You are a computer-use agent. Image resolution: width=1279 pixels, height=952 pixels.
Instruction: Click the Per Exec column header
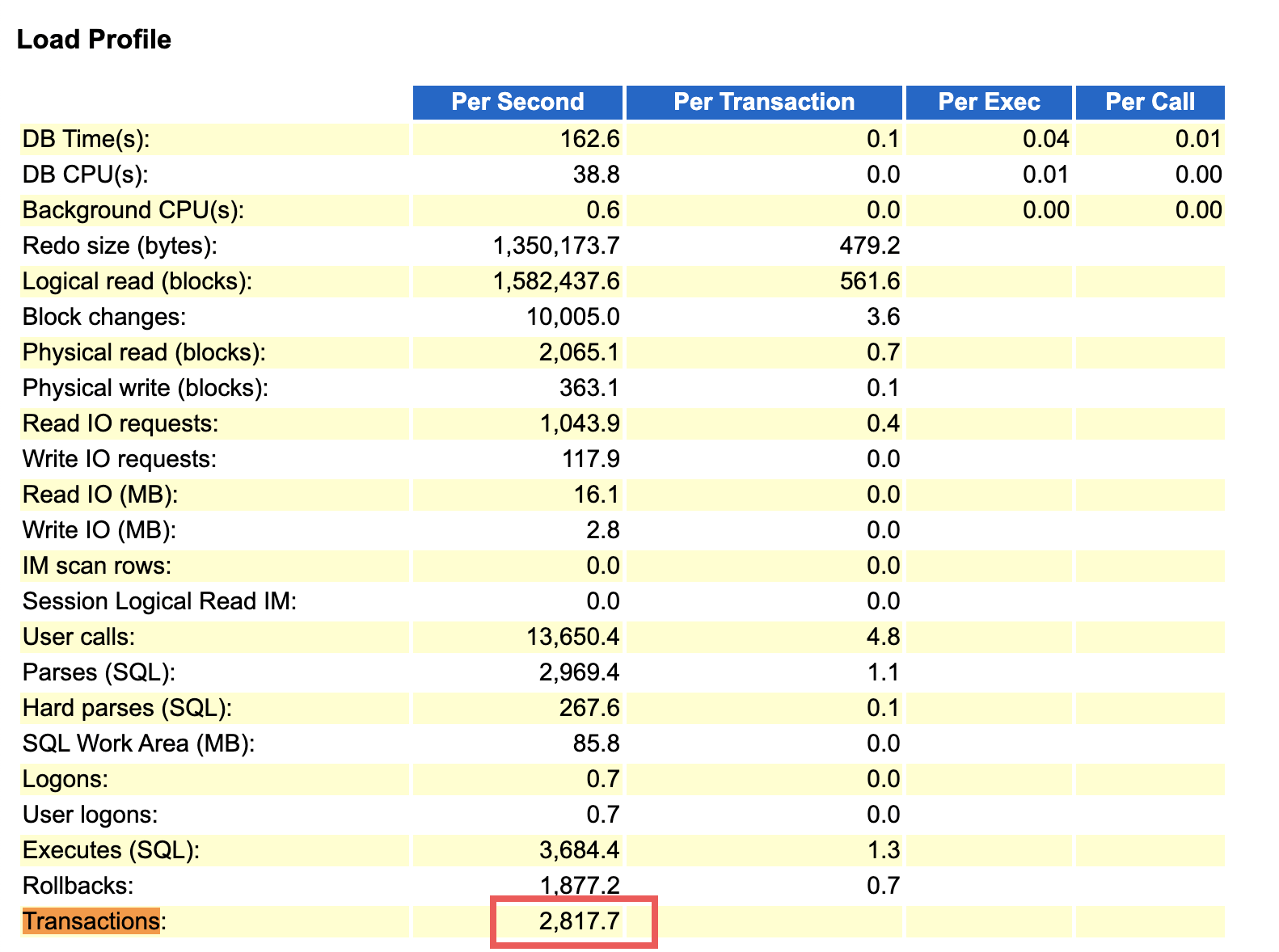click(x=989, y=102)
